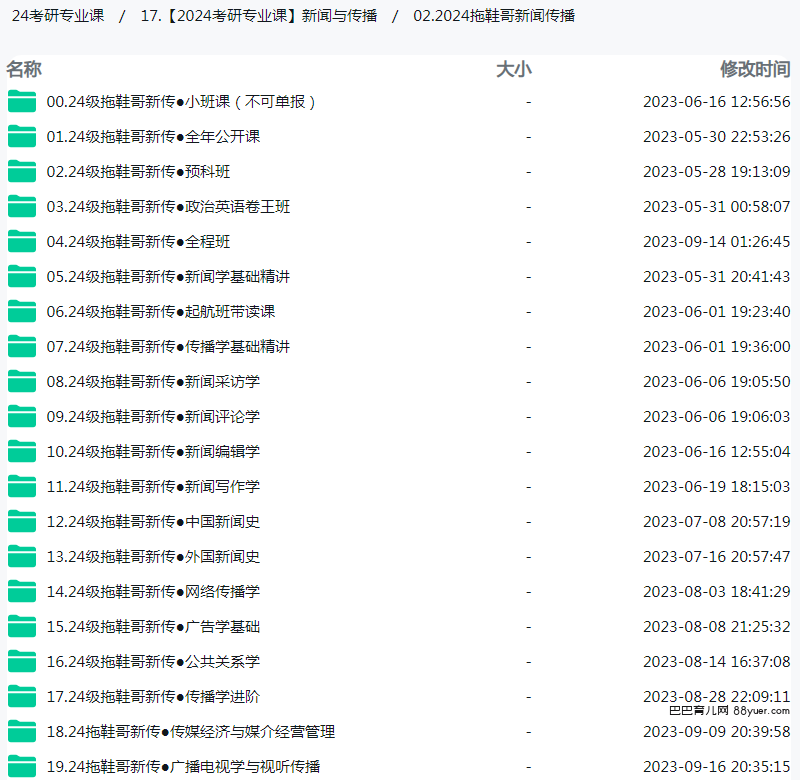Click modified time 2023-05-30 22:53:26
This screenshot has width=800, height=780.
point(716,137)
